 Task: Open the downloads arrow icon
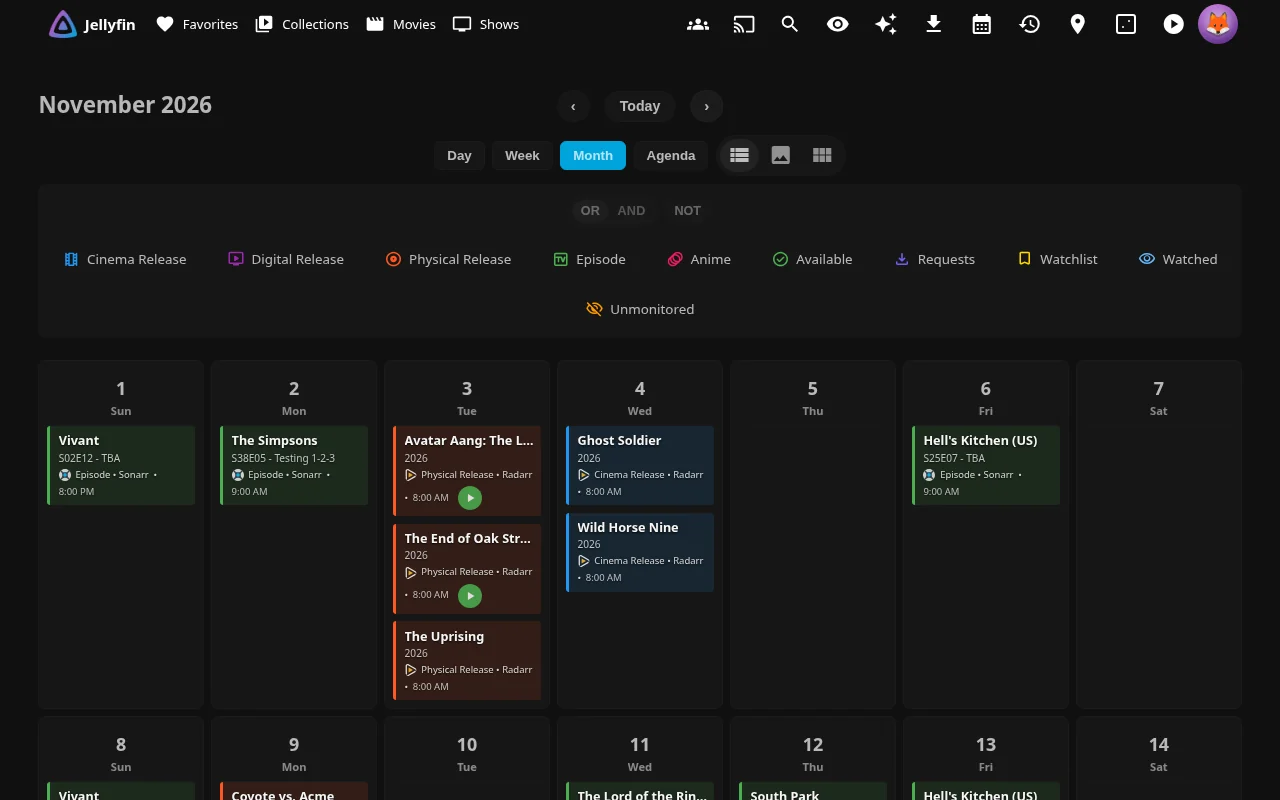pos(934,24)
